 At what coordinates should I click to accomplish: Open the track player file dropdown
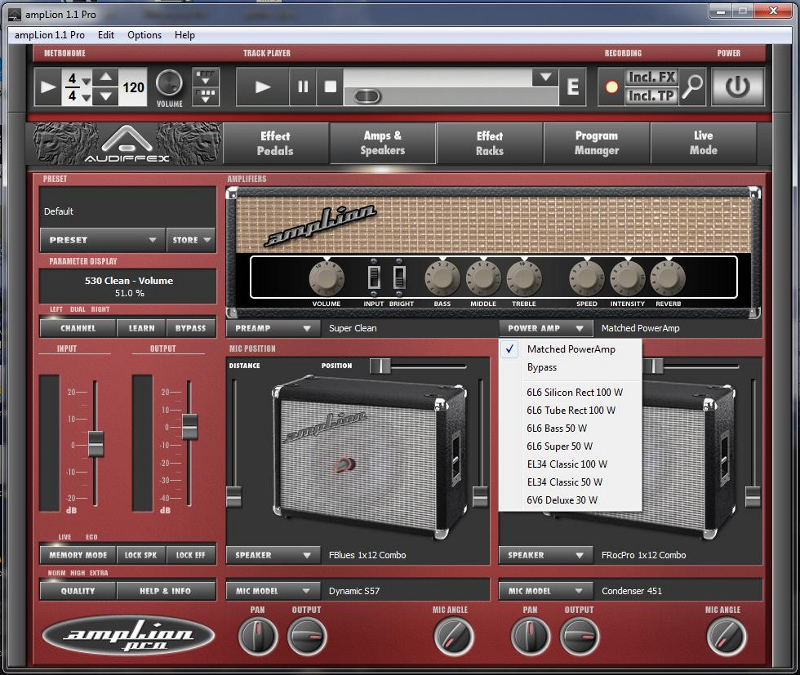[x=545, y=77]
